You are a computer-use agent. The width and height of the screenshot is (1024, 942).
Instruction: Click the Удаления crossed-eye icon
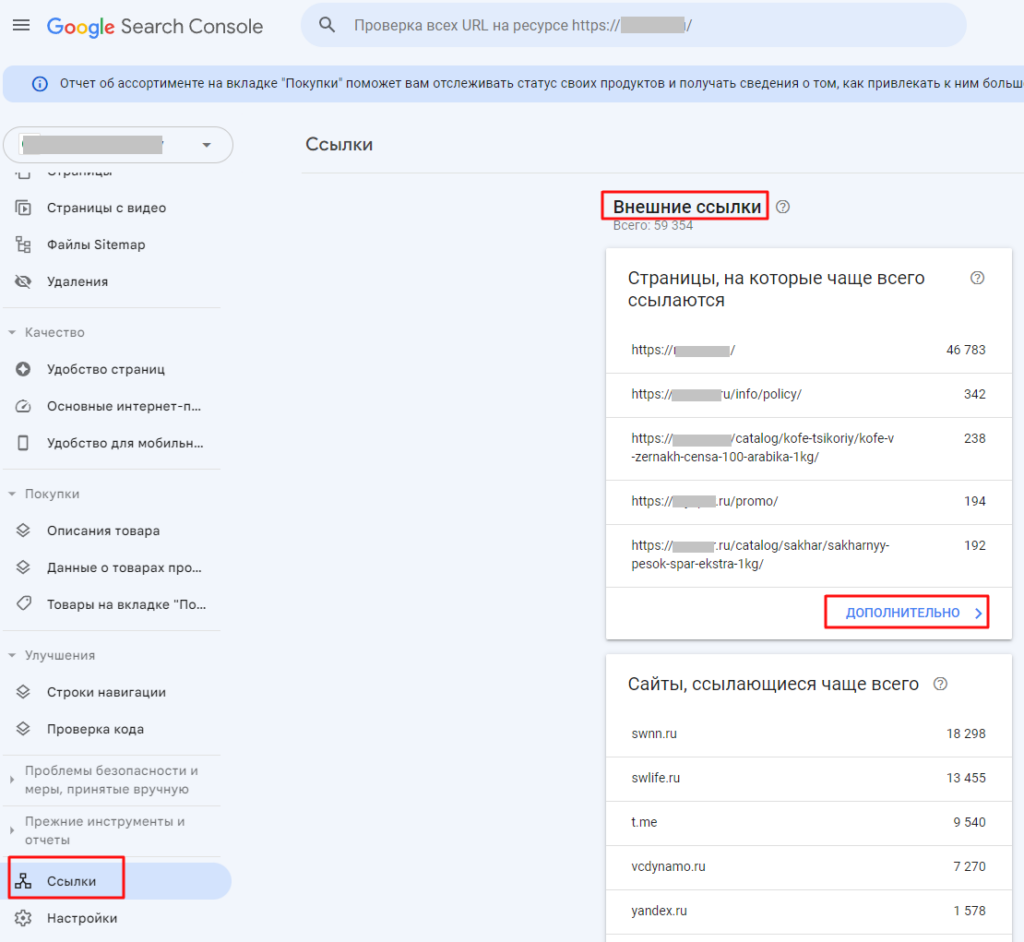tap(23, 282)
